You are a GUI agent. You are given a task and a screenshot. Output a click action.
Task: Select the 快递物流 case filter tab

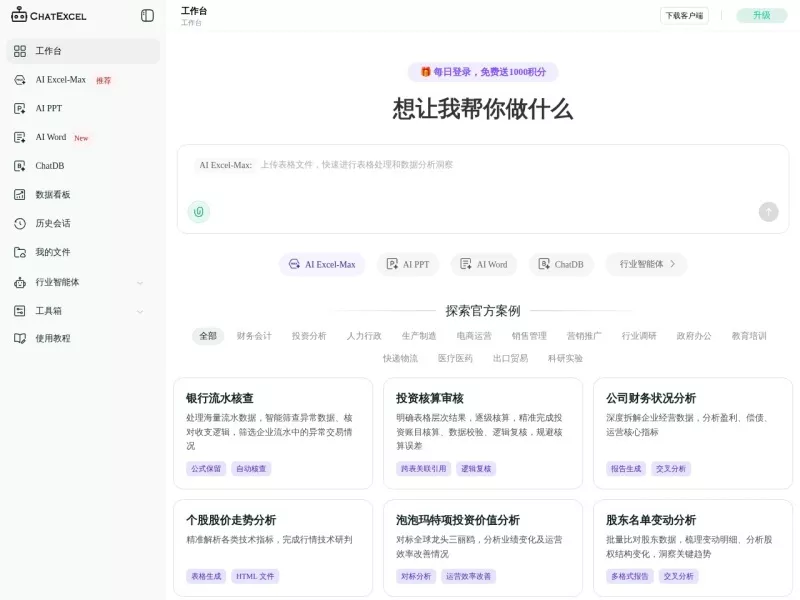(401, 358)
